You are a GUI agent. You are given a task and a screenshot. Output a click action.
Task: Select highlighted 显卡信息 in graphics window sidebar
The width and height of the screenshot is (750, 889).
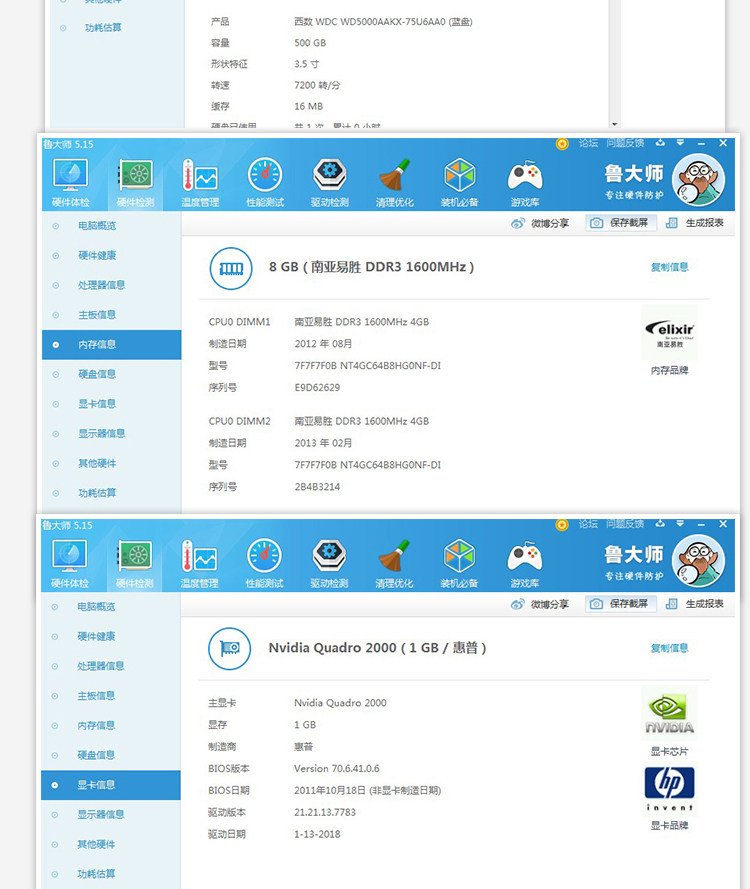click(111, 785)
